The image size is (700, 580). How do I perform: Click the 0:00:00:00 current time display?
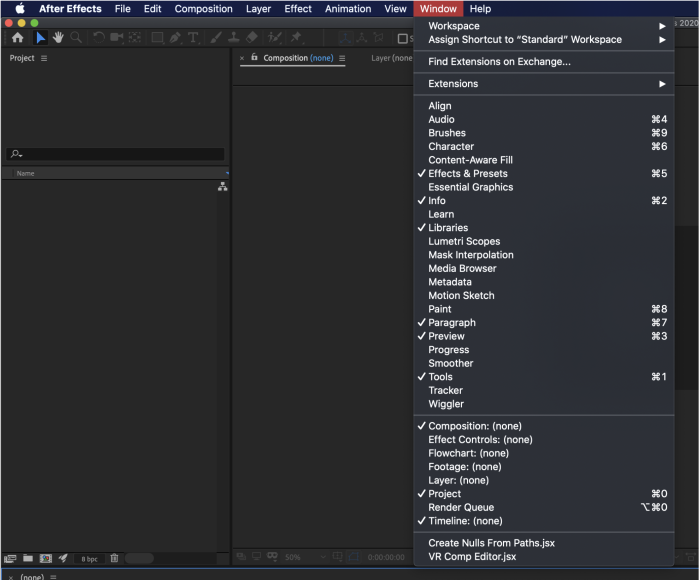386,557
